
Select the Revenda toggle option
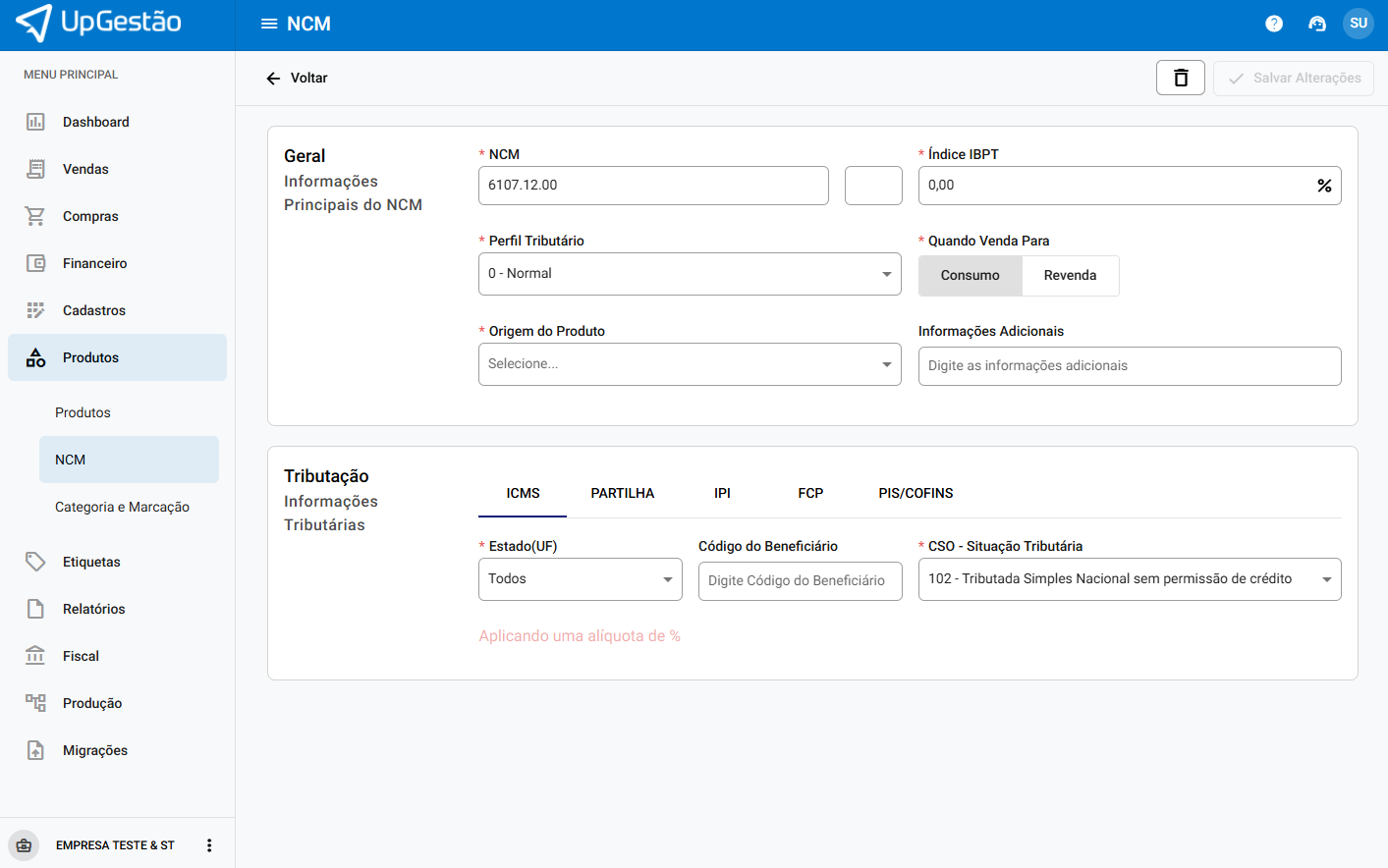coord(1070,276)
